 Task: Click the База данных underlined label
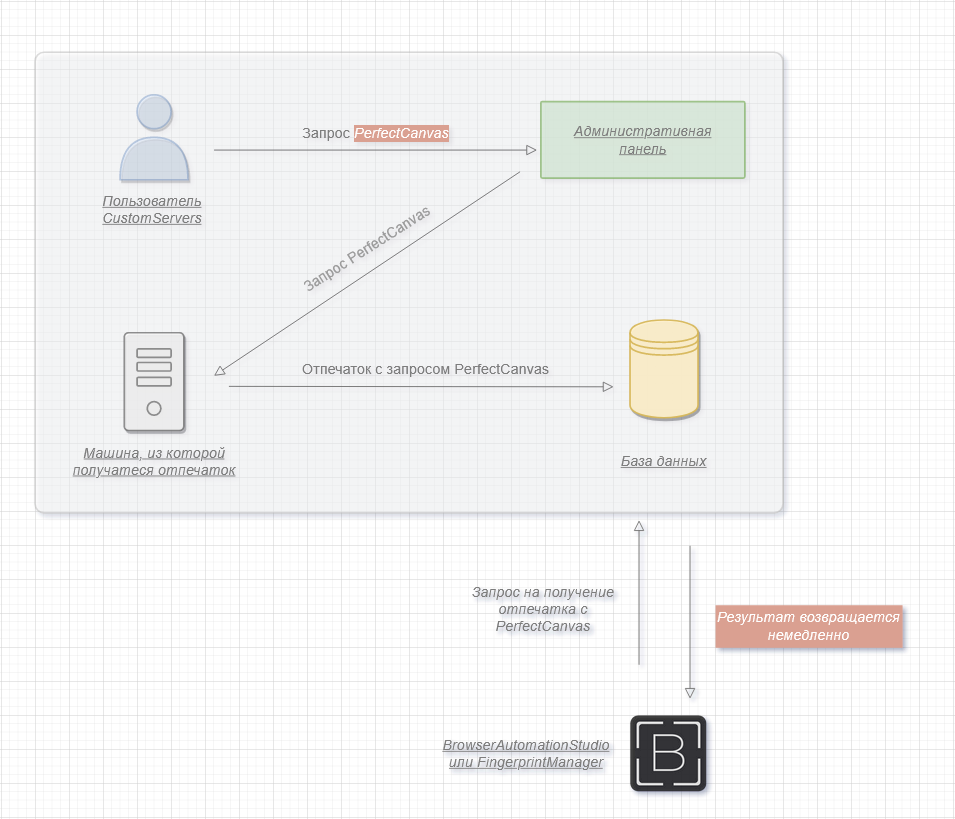click(x=663, y=461)
